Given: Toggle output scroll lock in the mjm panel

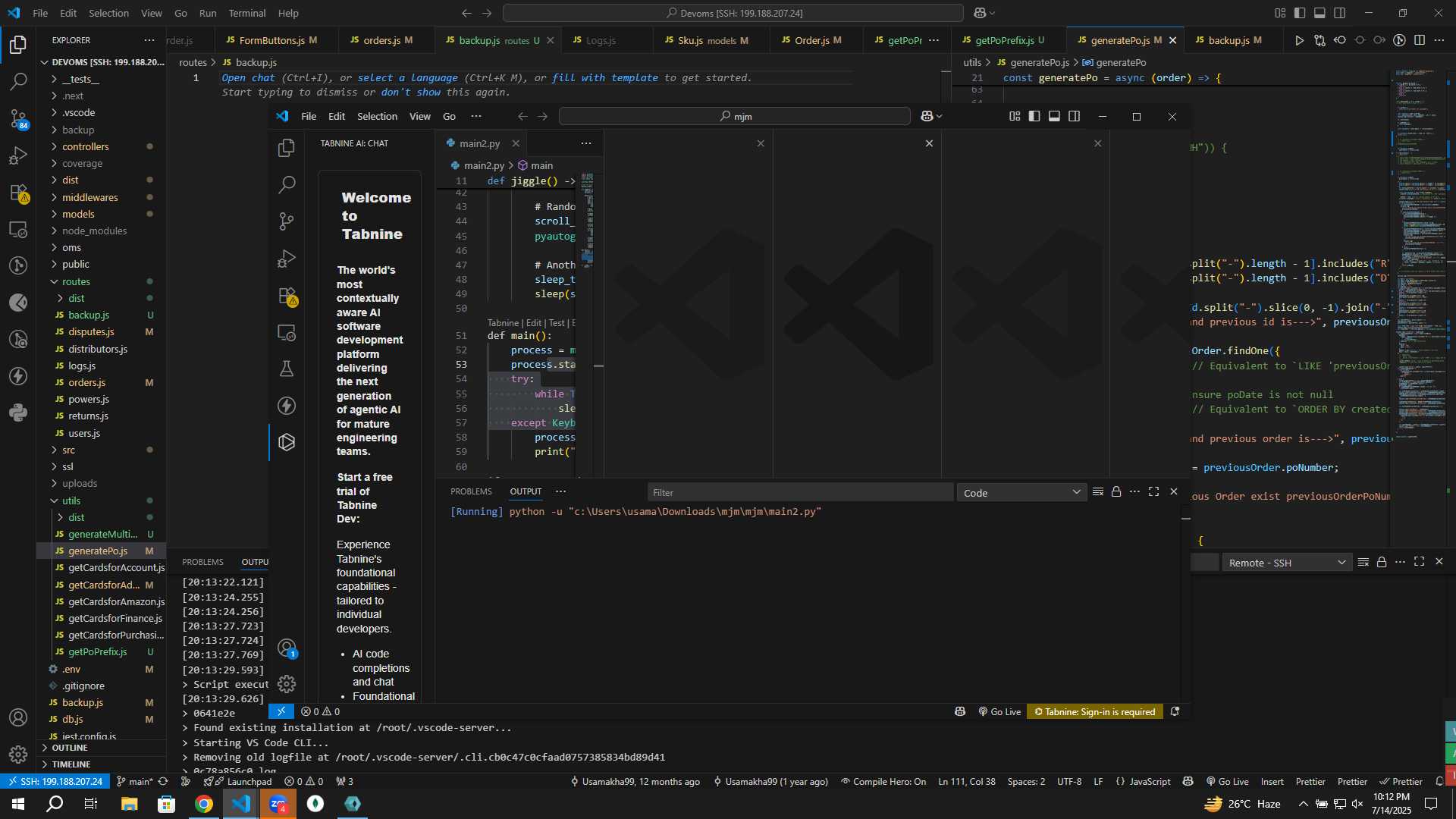Looking at the screenshot, I should tap(1116, 492).
